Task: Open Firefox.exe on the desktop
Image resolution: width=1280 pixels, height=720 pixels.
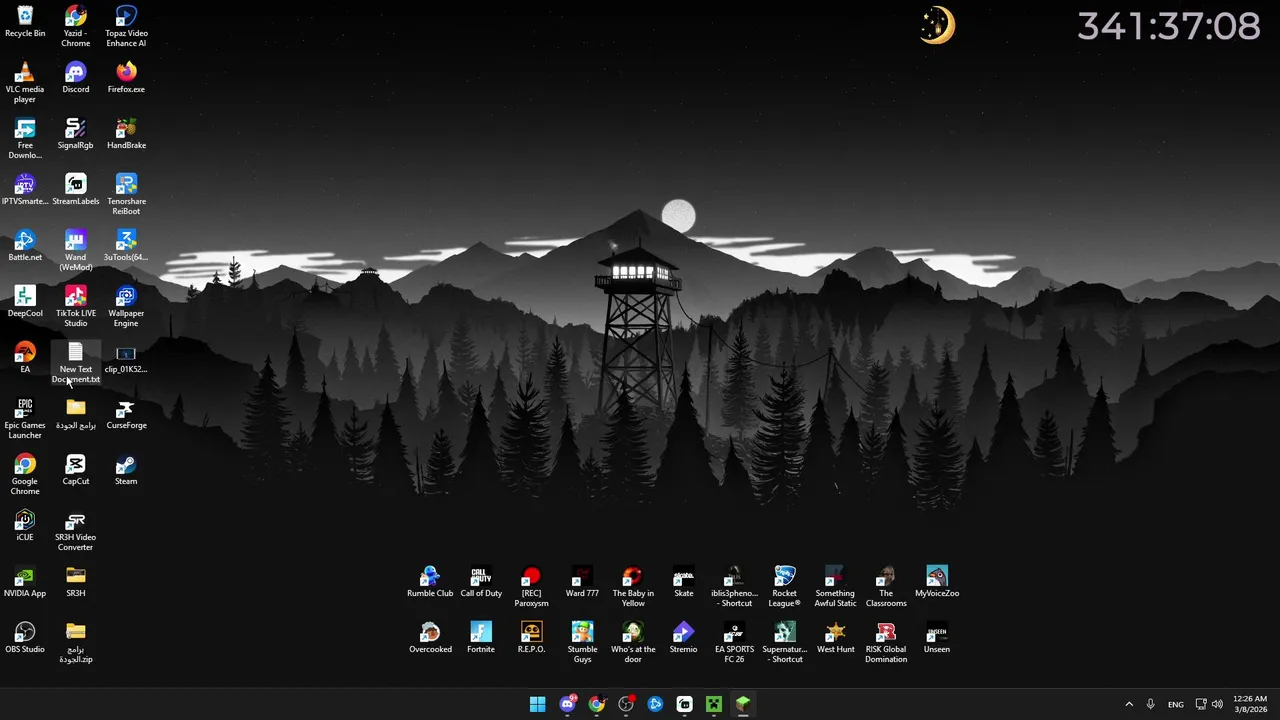Action: tap(126, 78)
